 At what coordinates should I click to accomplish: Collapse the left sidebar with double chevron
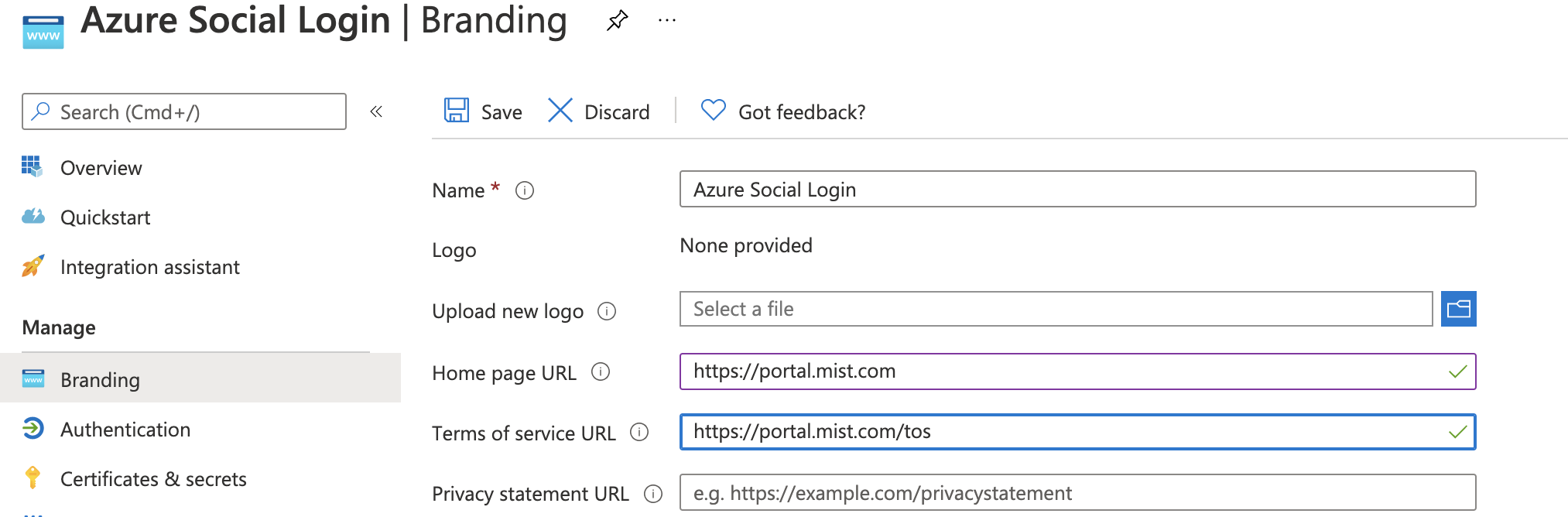coord(376,112)
